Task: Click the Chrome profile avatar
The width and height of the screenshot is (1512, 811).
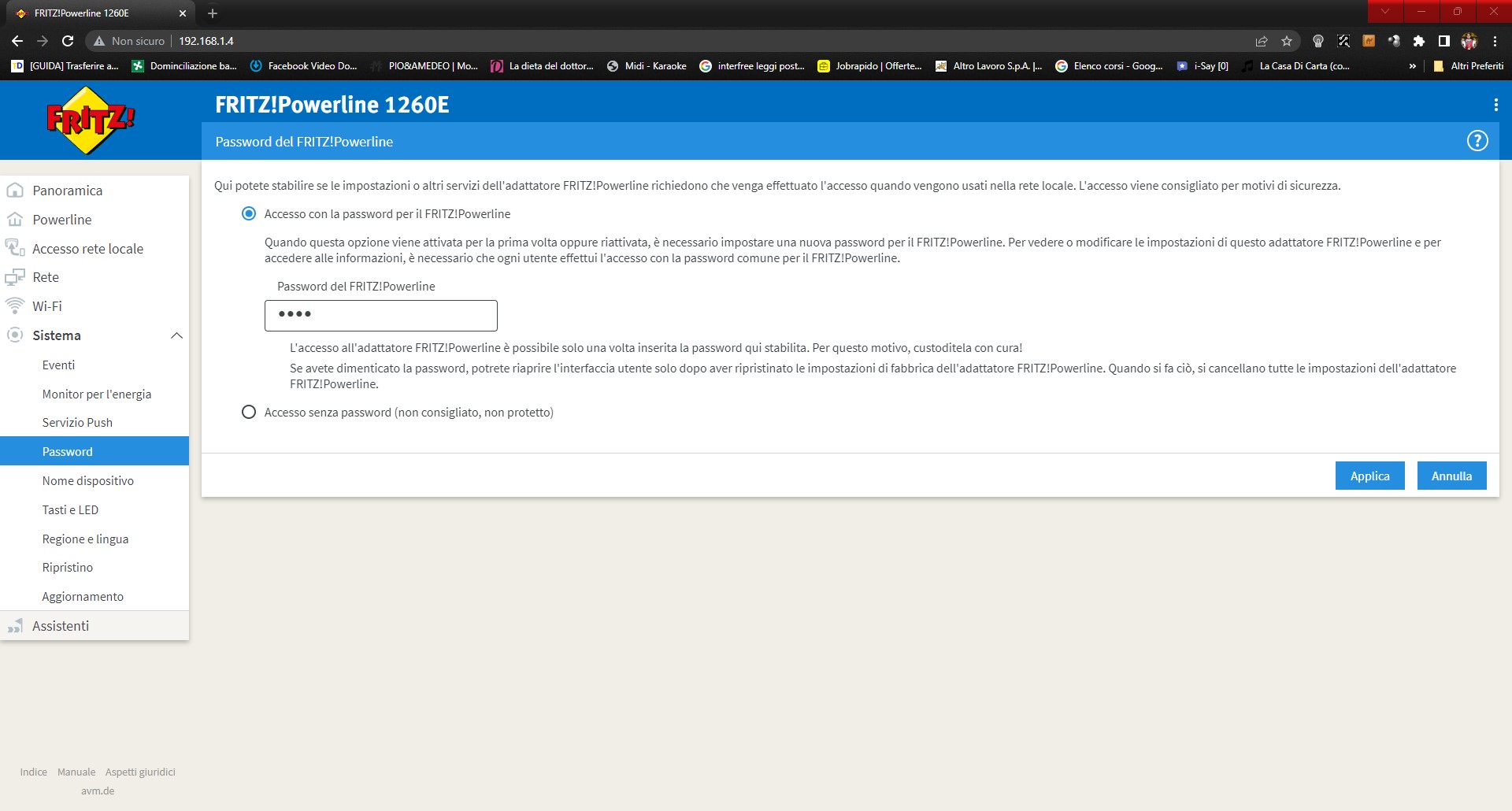Action: tap(1469, 41)
